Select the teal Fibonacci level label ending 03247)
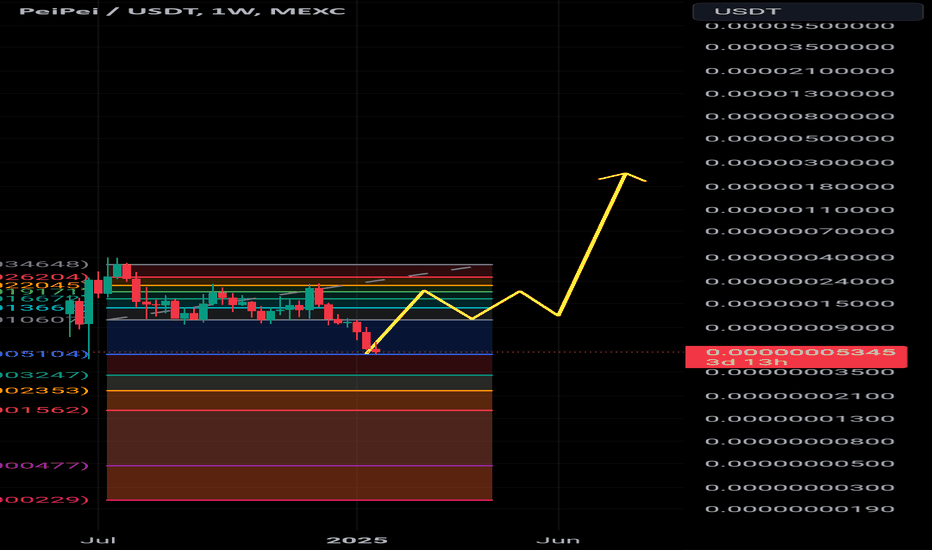 pos(44,375)
